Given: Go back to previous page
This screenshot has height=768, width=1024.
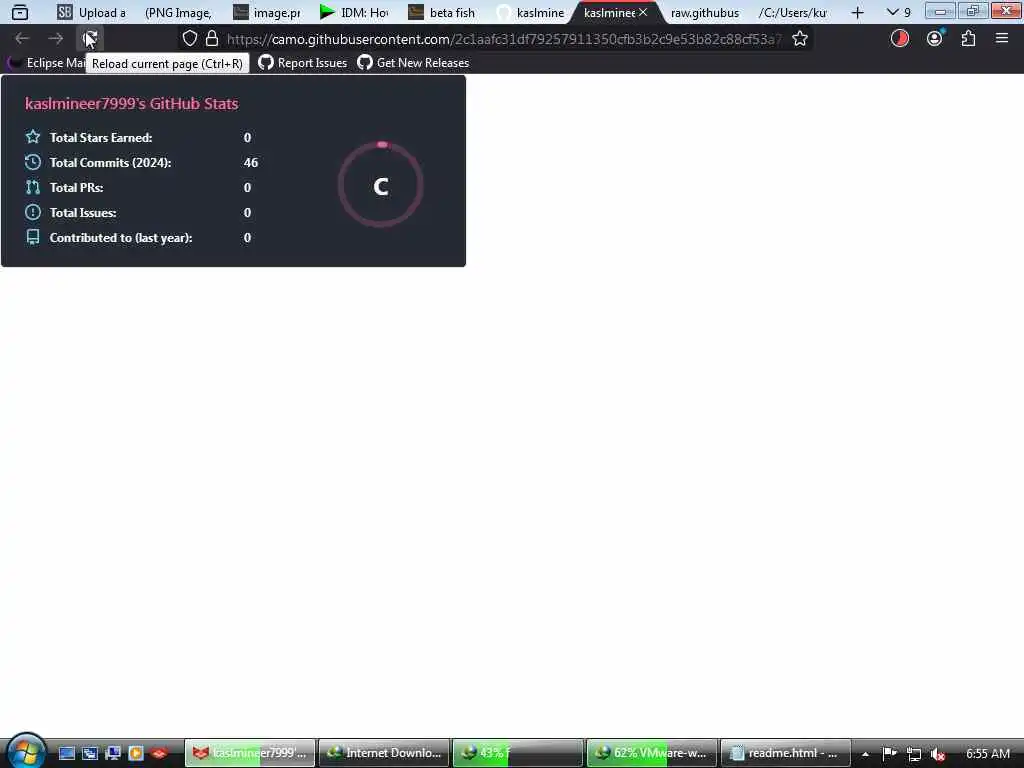Looking at the screenshot, I should pyautogui.click(x=22, y=39).
